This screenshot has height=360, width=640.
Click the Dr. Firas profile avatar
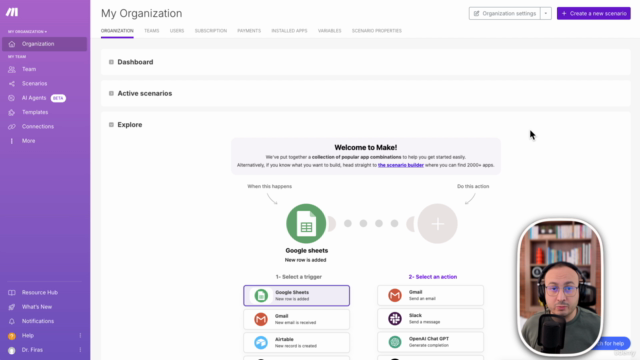[12, 350]
